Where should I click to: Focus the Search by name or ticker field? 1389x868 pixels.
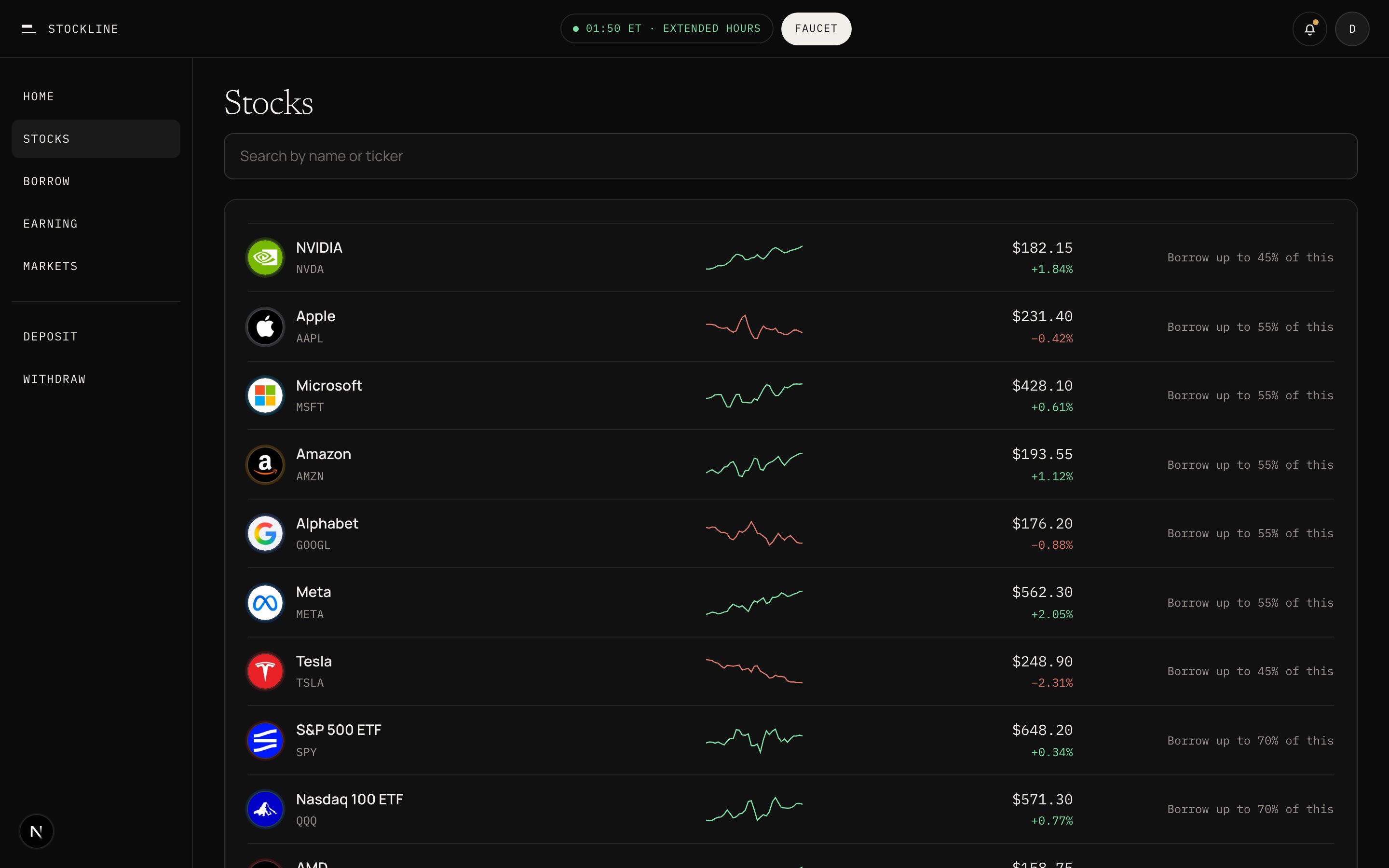[790, 156]
